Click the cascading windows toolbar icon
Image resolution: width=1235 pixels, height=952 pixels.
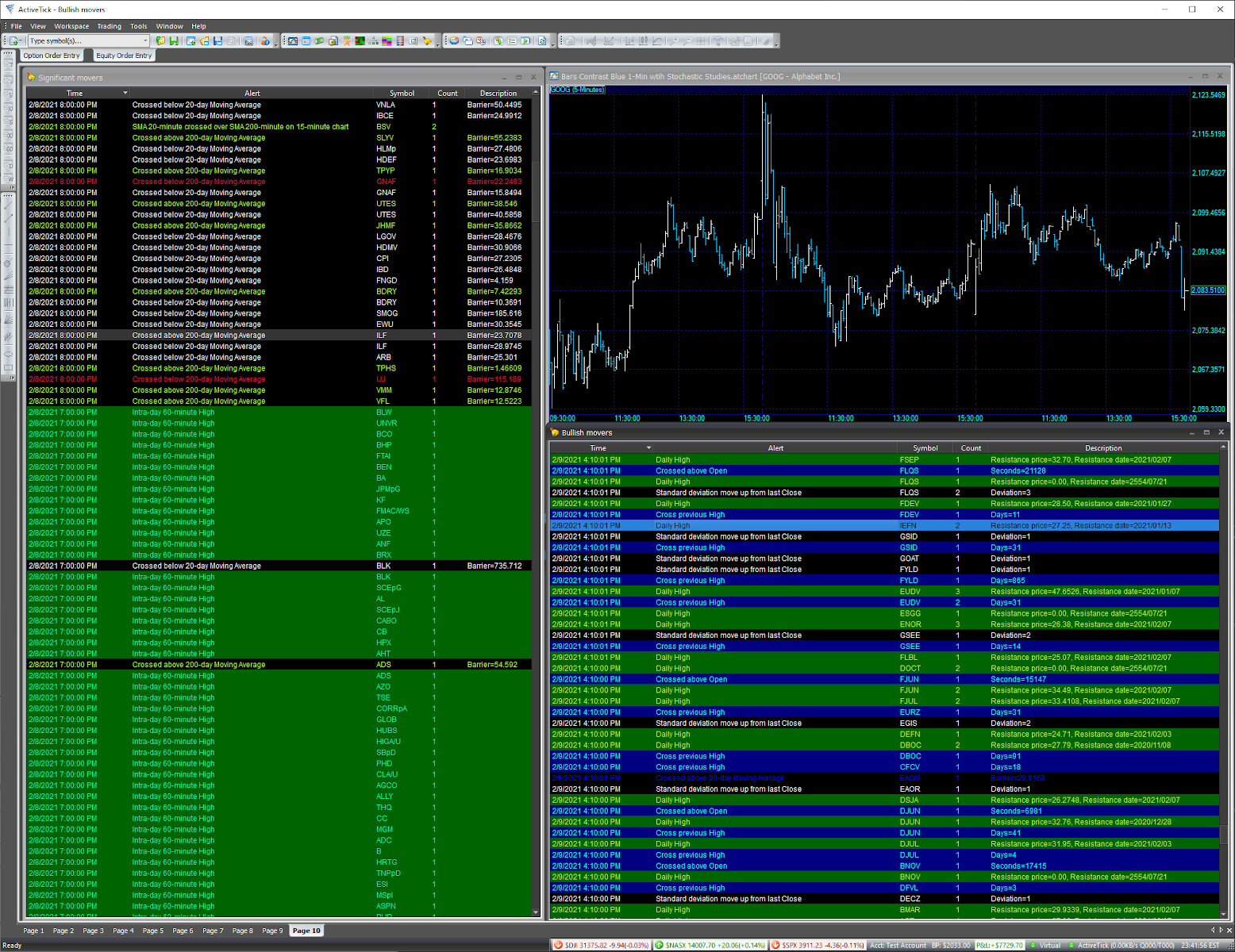(467, 40)
